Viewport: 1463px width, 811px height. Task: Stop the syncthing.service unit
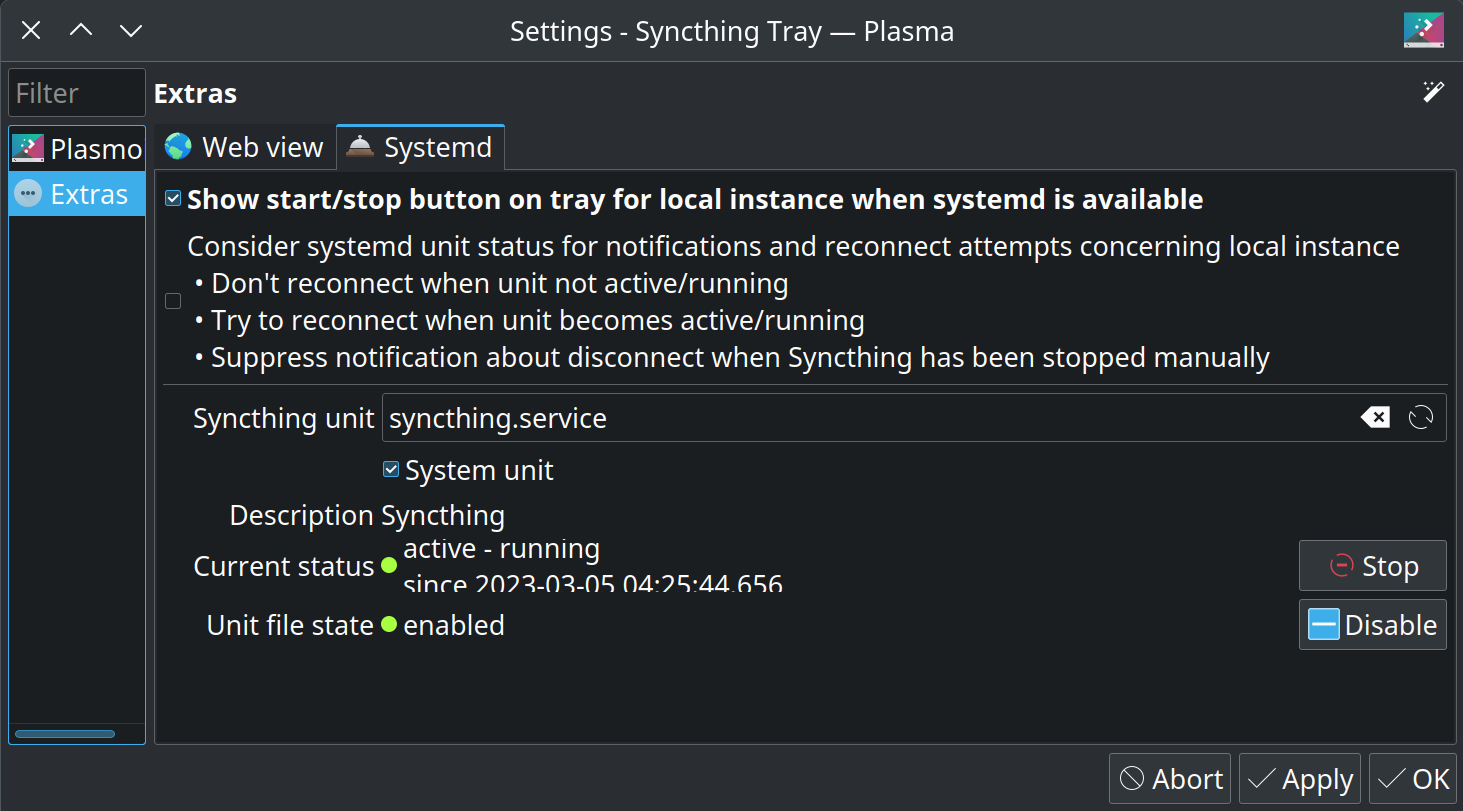1372,565
